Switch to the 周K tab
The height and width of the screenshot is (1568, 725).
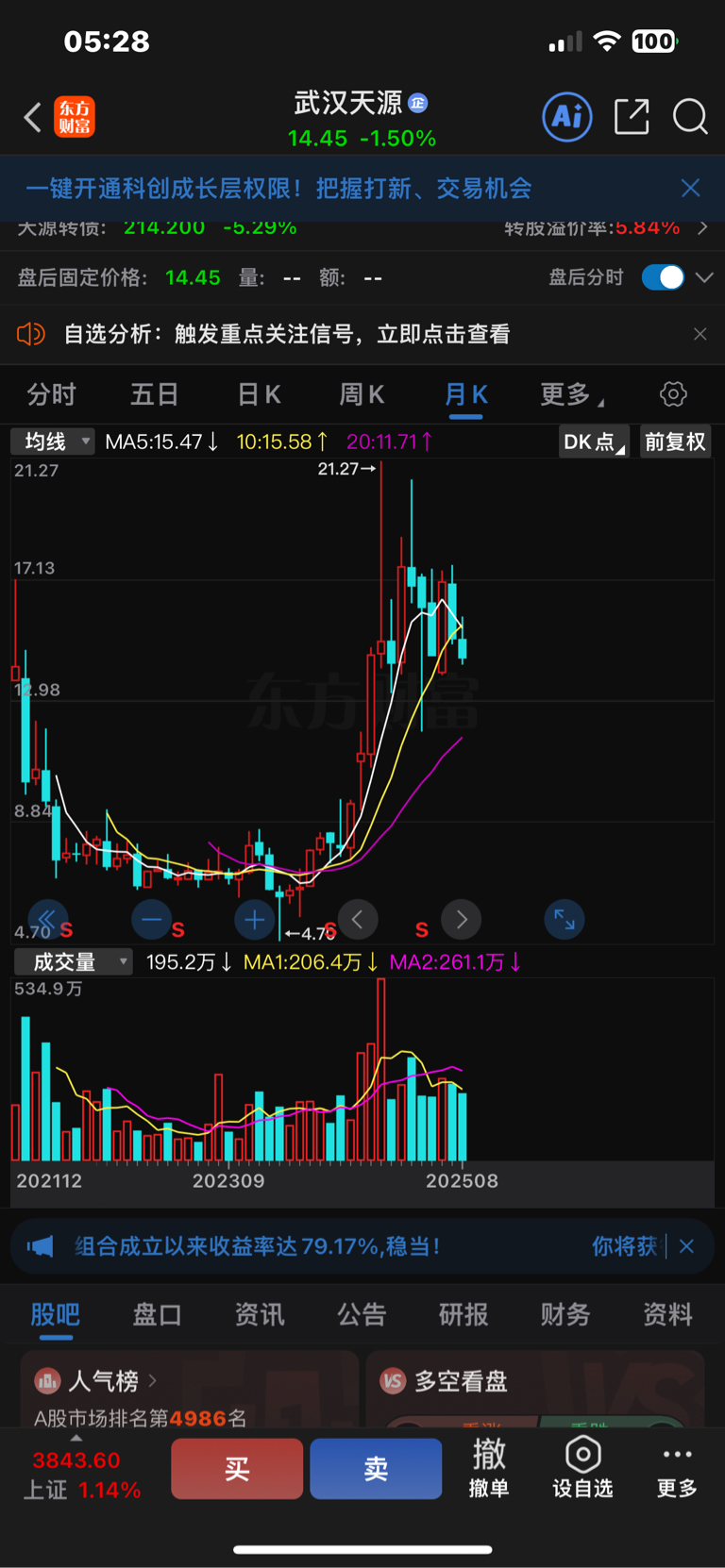[362, 394]
